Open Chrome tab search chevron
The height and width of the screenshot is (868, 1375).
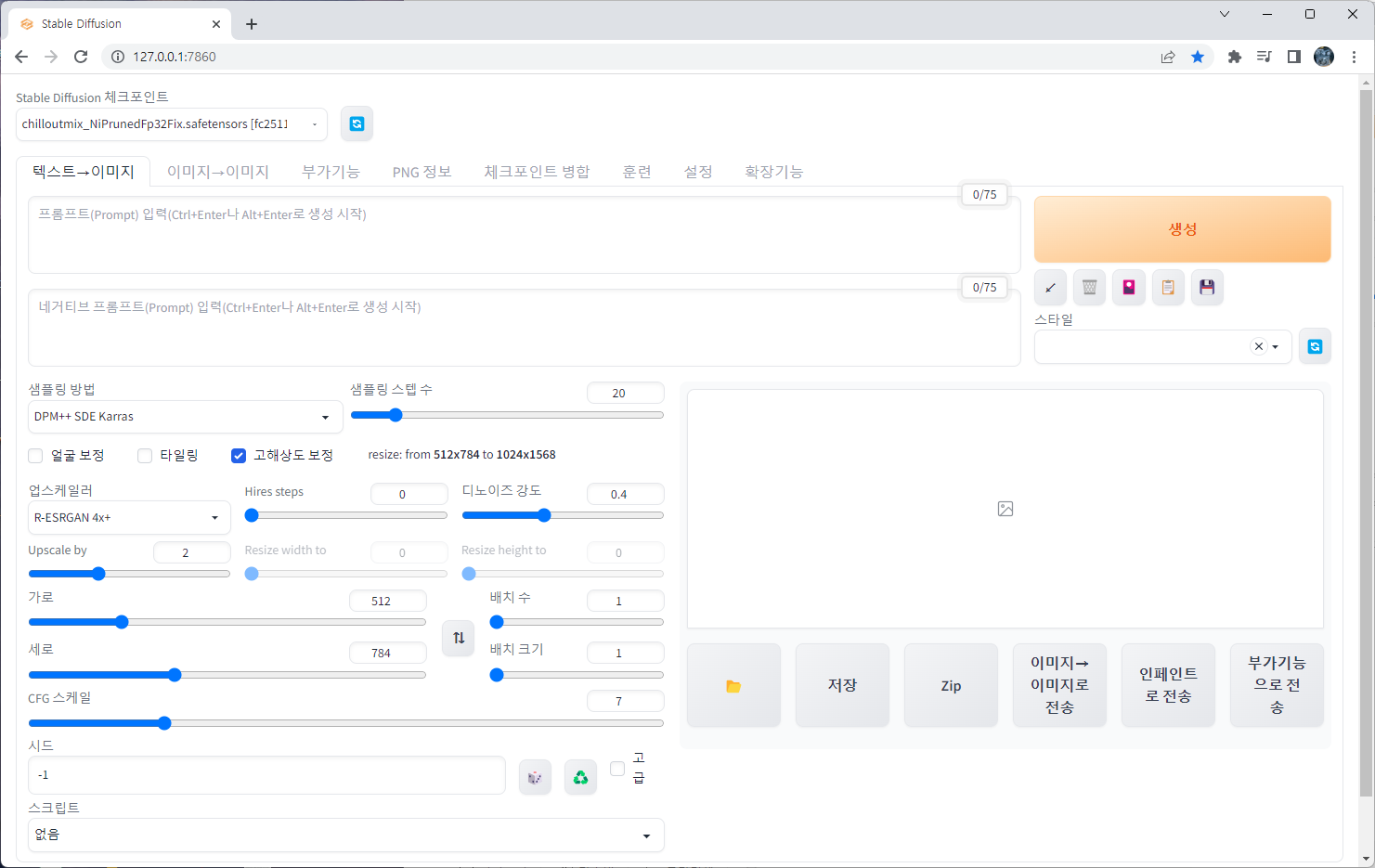pyautogui.click(x=1225, y=14)
